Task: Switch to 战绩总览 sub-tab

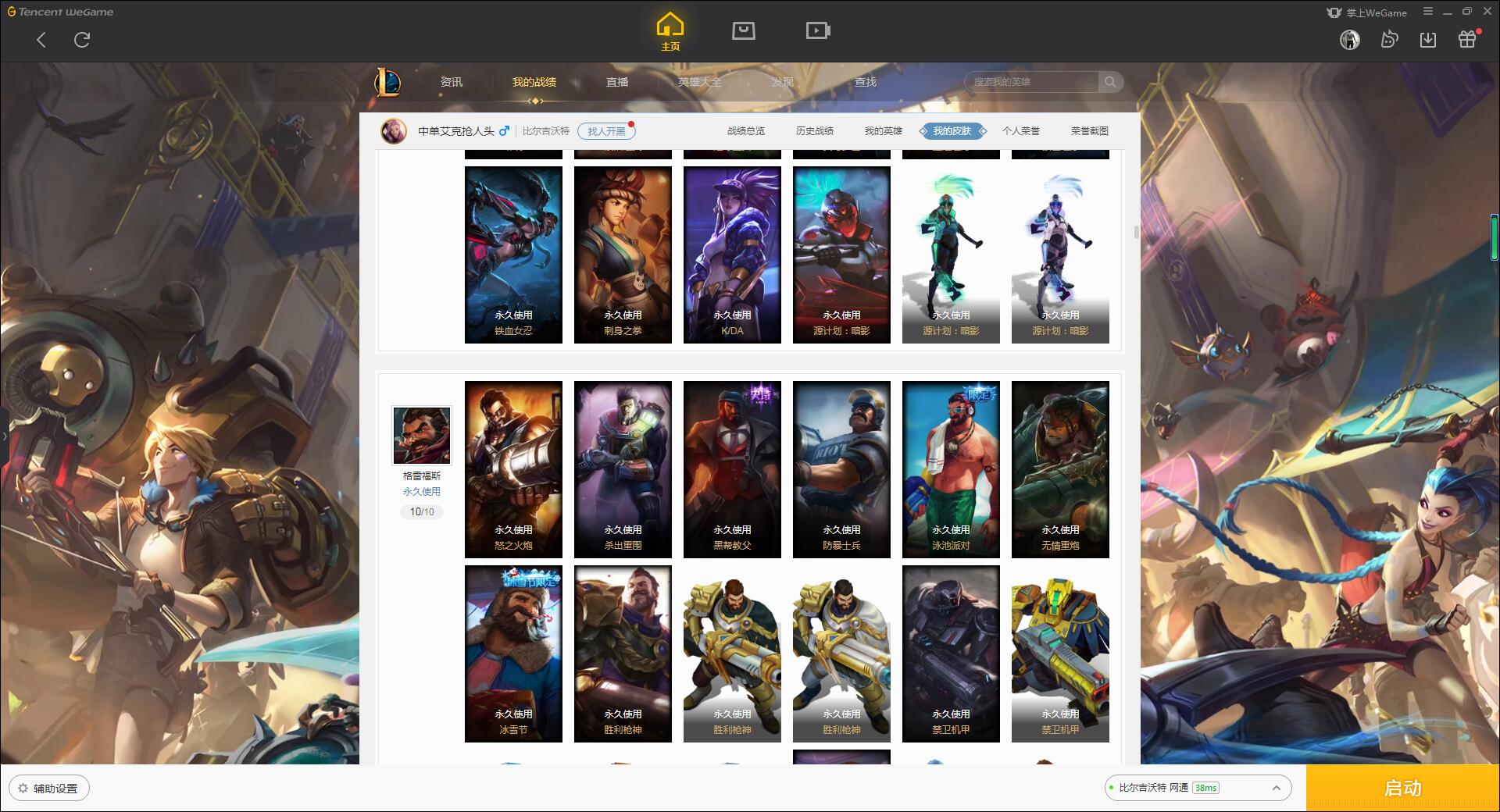Action: [746, 131]
